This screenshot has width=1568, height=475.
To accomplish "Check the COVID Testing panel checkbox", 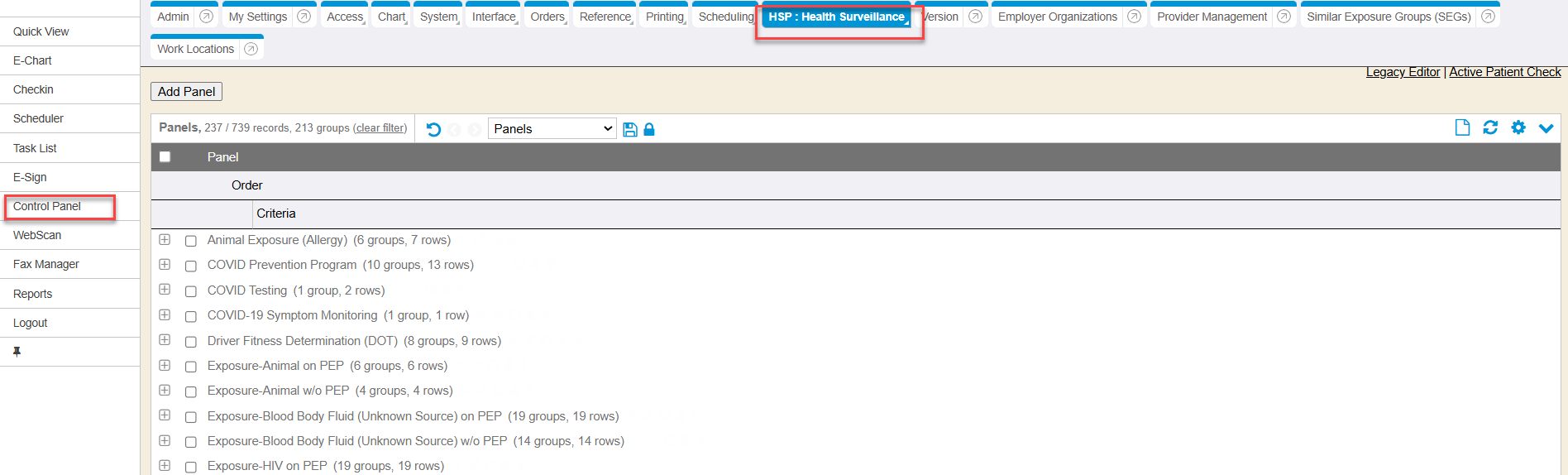I will coord(191,291).
